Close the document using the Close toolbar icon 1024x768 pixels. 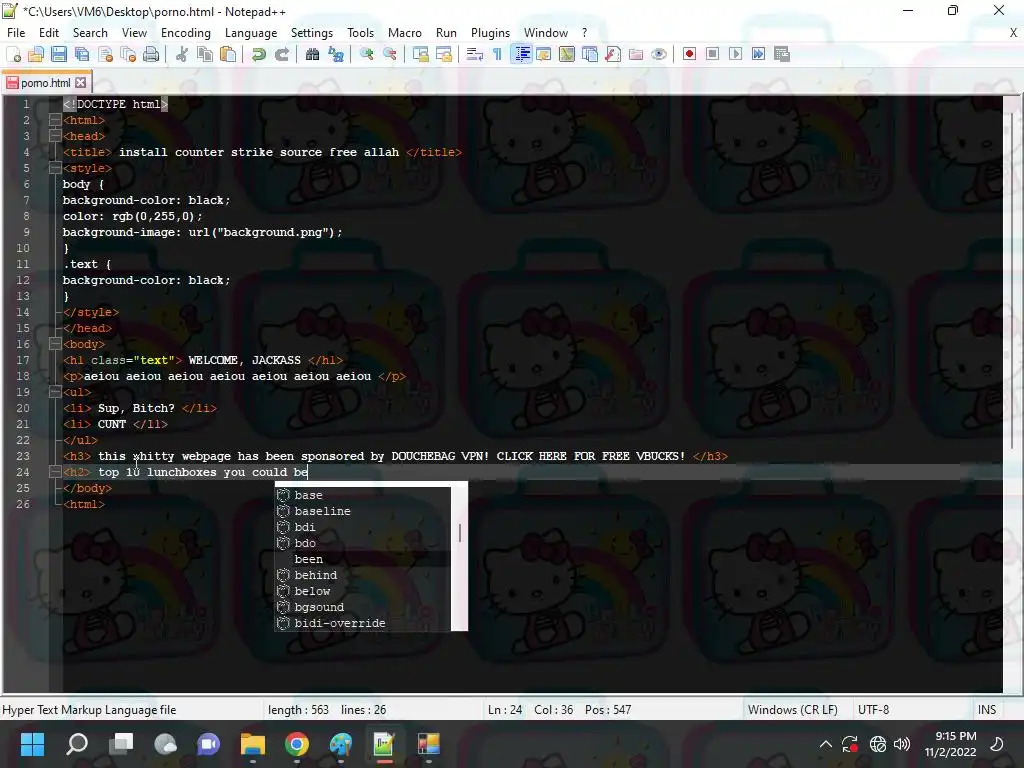(105, 54)
